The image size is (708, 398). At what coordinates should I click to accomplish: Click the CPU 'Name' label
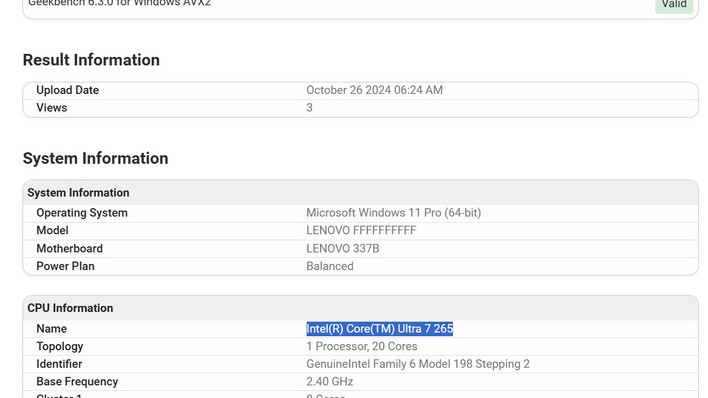click(x=51, y=329)
